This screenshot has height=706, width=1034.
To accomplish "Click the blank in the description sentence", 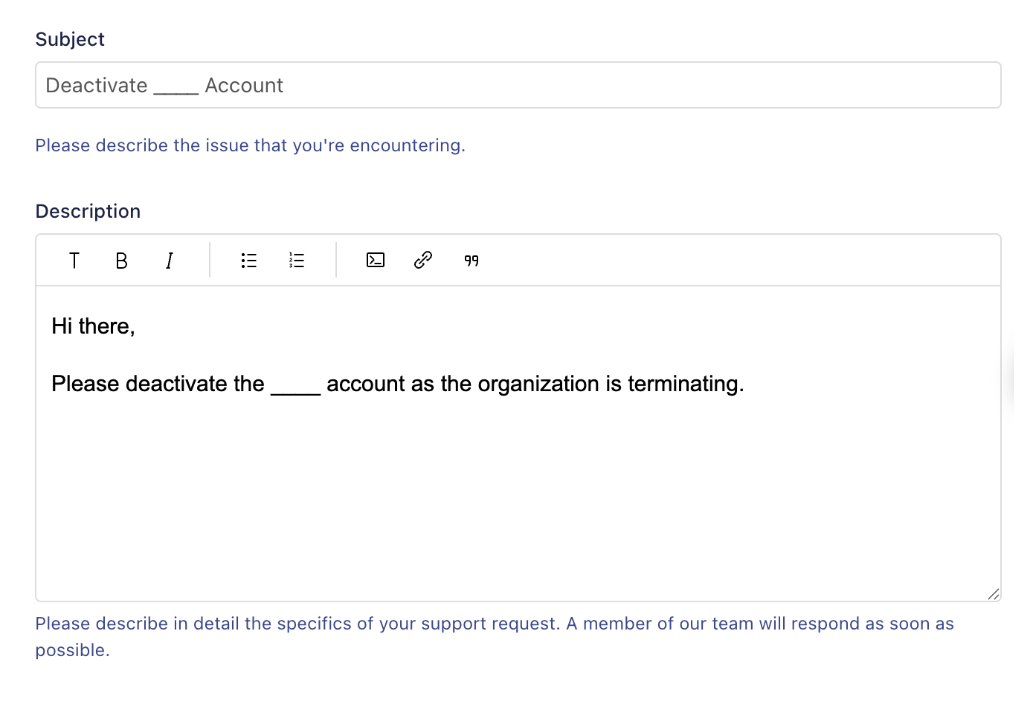I will (x=295, y=387).
